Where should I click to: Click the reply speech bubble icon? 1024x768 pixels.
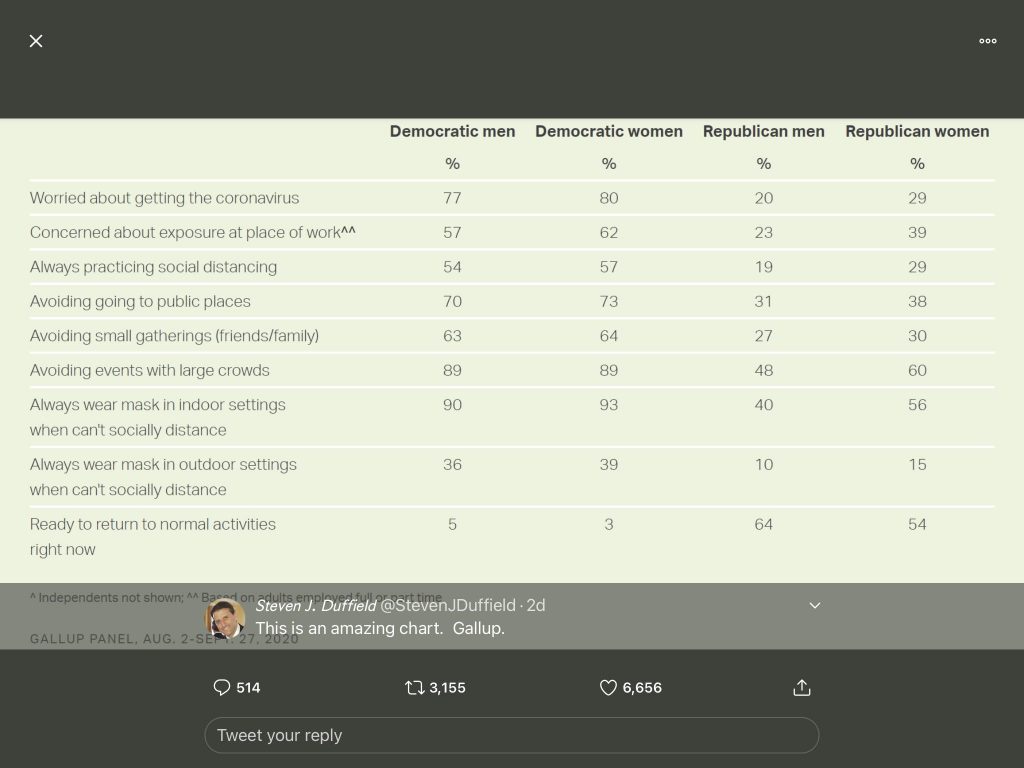click(222, 687)
